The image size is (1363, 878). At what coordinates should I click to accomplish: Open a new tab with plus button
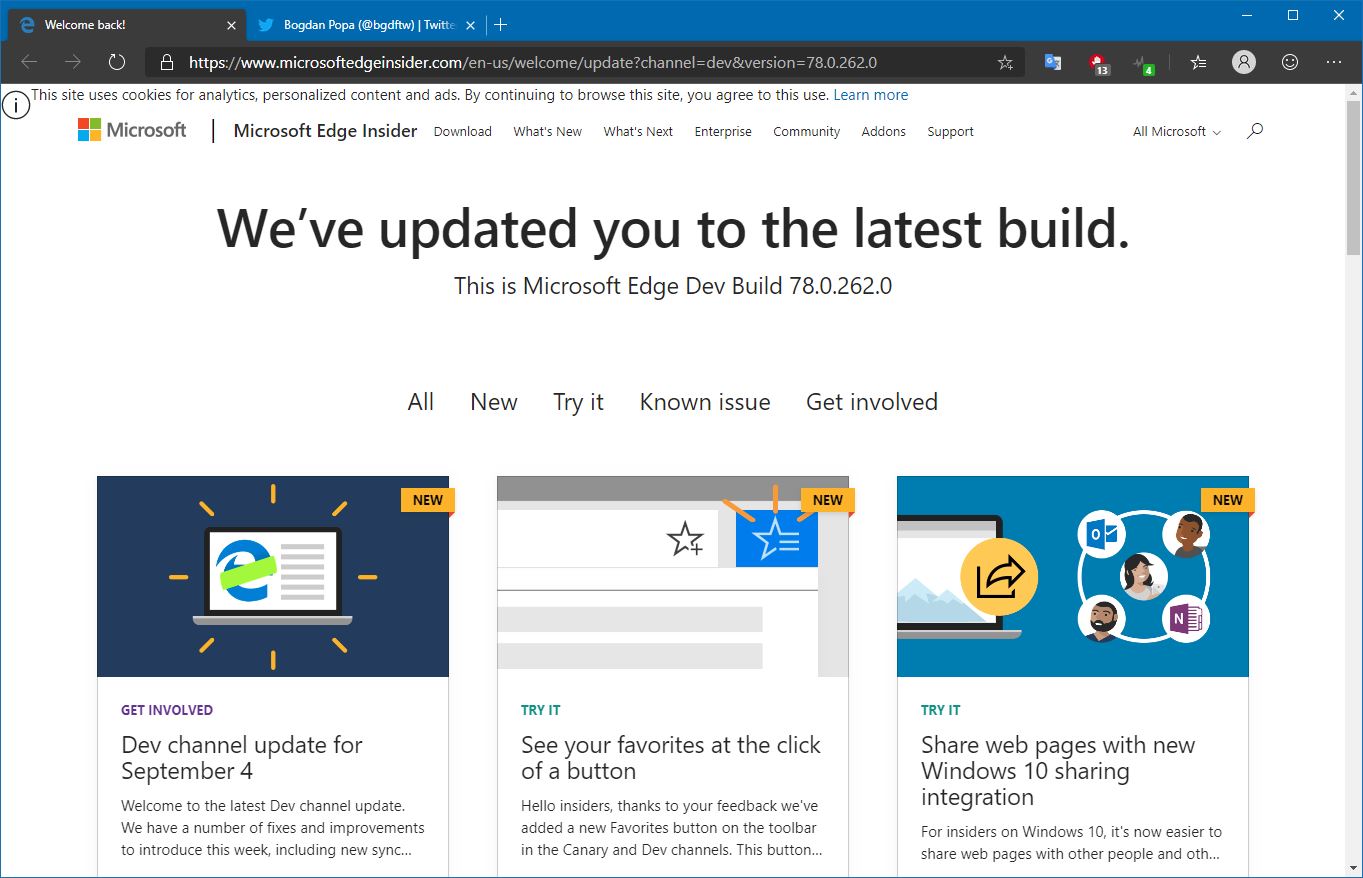coord(501,25)
